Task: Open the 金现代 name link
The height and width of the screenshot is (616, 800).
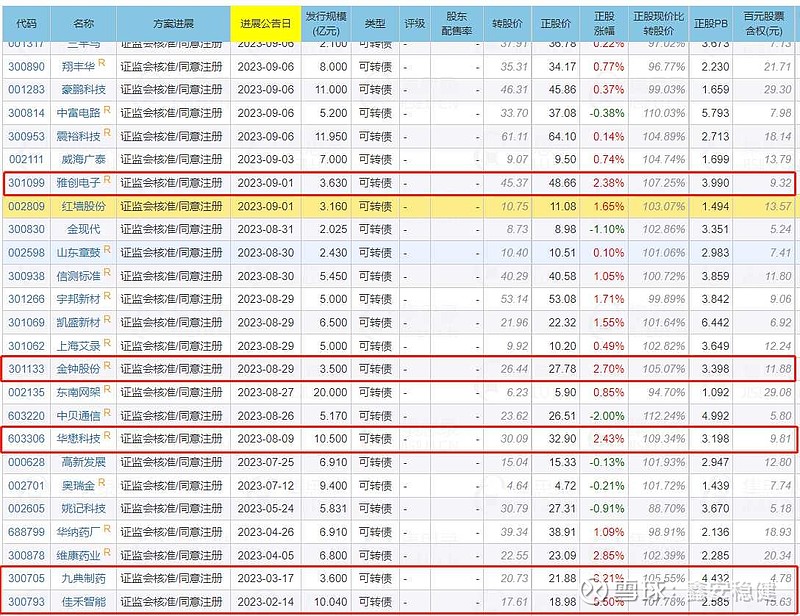Action: (x=84, y=230)
